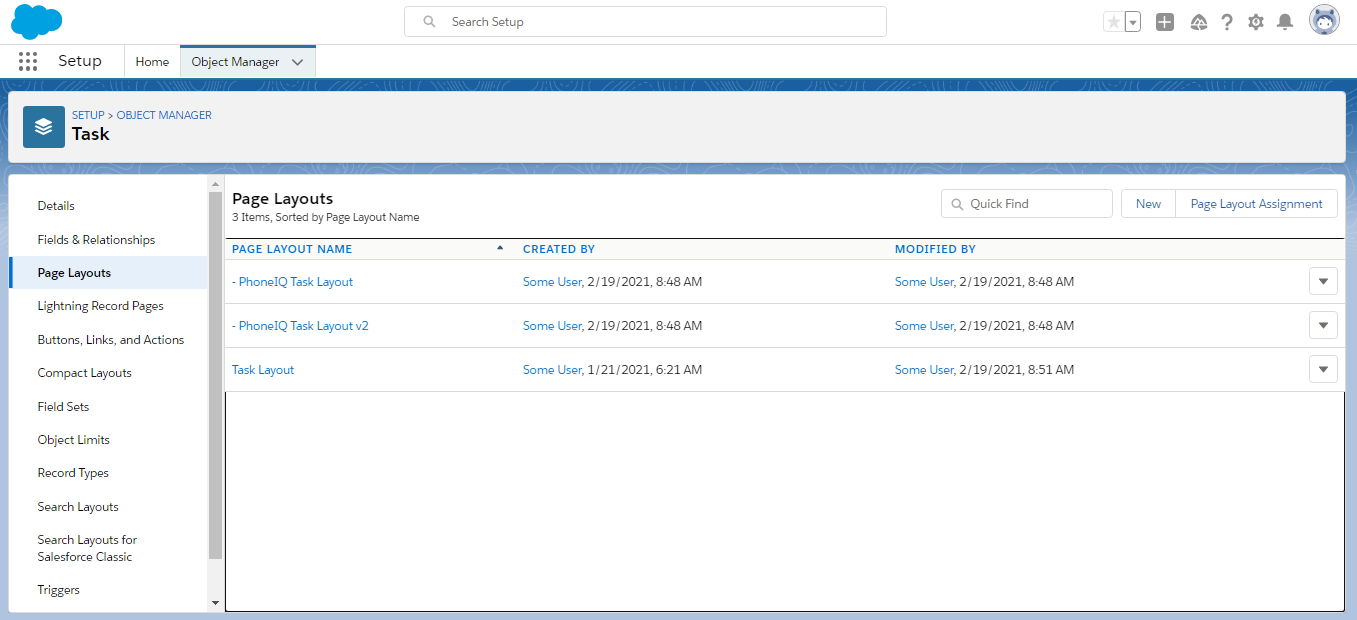
Task: Open the App Launcher grid icon
Action: click(x=28, y=61)
